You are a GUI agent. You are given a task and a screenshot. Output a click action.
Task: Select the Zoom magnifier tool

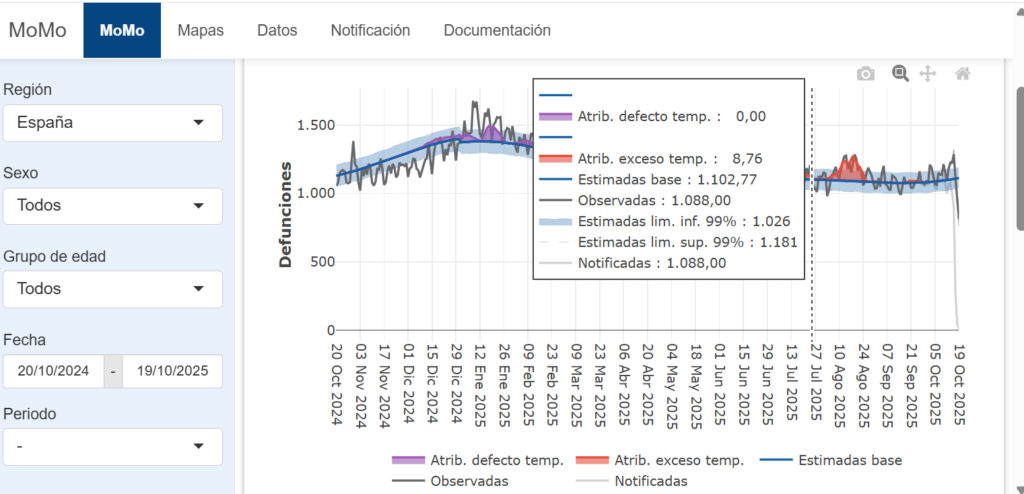pos(900,73)
